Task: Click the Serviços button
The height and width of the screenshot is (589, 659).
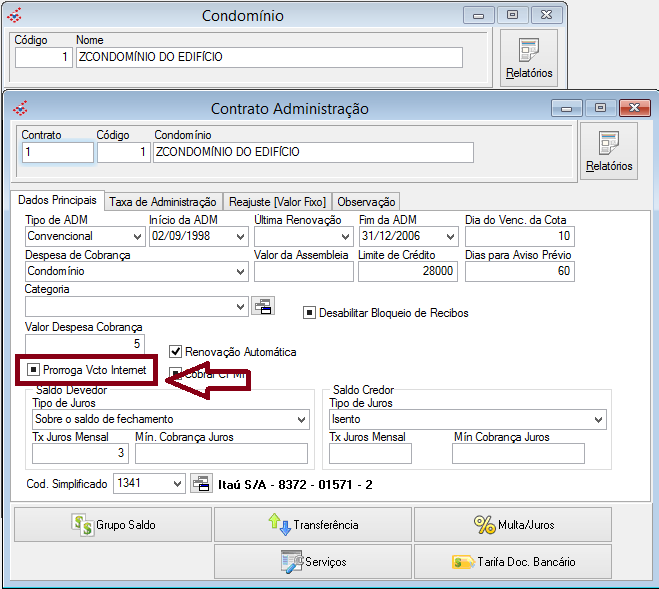Action: coord(312,561)
